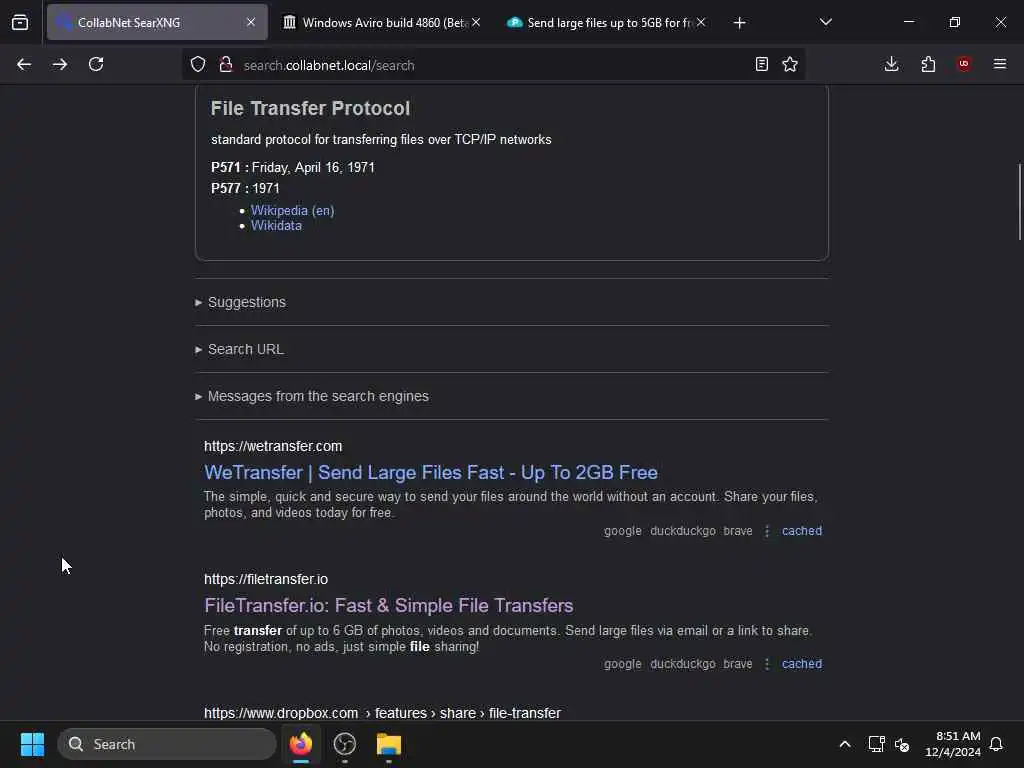The height and width of the screenshot is (768, 1024).
Task: Open the tracking protection shield icon
Action: click(198, 64)
